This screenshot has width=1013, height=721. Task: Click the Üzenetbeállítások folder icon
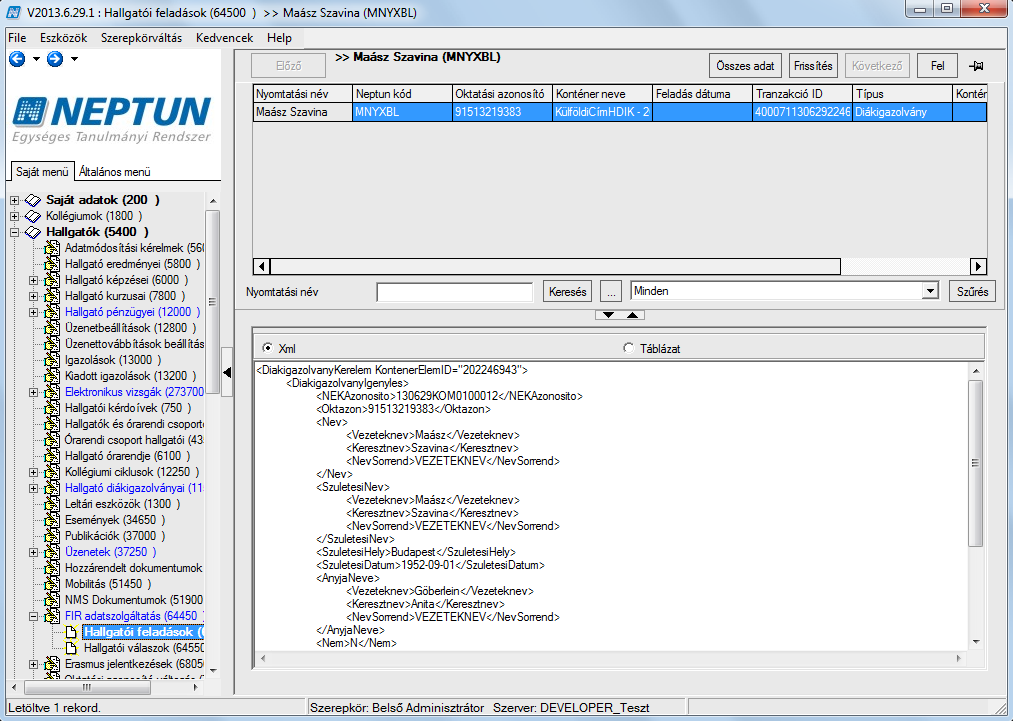pyautogui.click(x=52, y=328)
